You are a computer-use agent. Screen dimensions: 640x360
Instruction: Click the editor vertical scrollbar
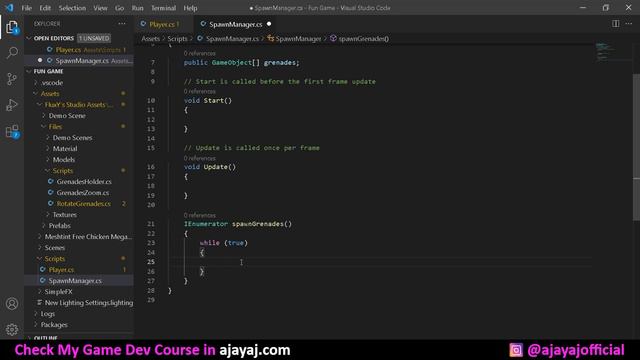tap(636, 147)
